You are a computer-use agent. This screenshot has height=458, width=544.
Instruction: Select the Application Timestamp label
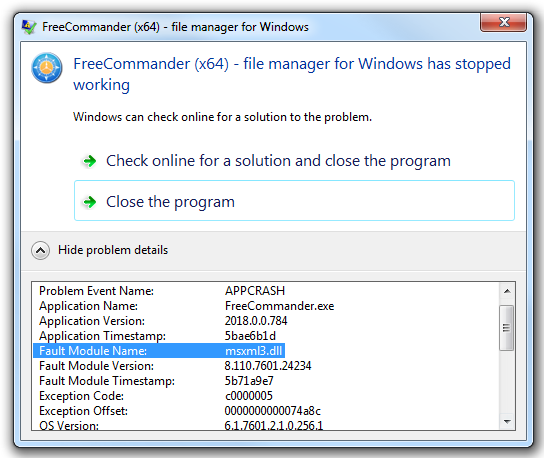(102, 336)
